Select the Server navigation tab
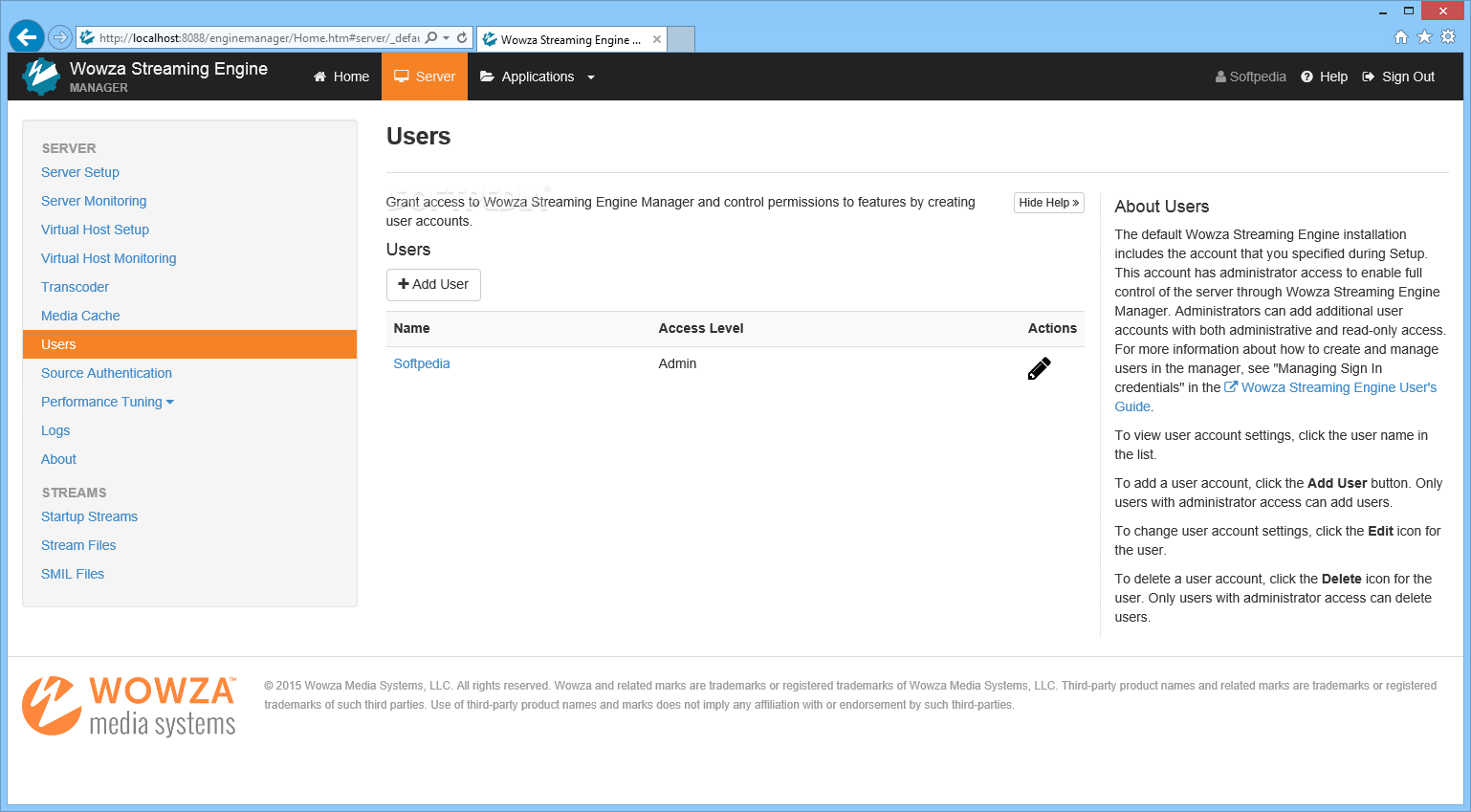The height and width of the screenshot is (812, 1471). click(425, 77)
